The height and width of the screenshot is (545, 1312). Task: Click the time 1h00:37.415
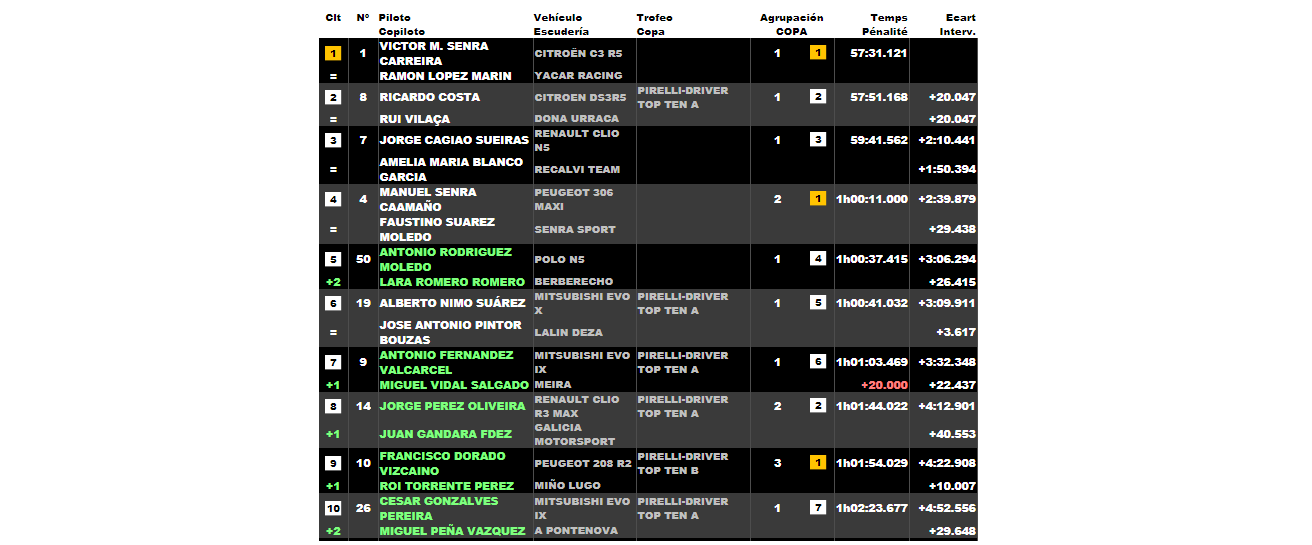pos(872,259)
